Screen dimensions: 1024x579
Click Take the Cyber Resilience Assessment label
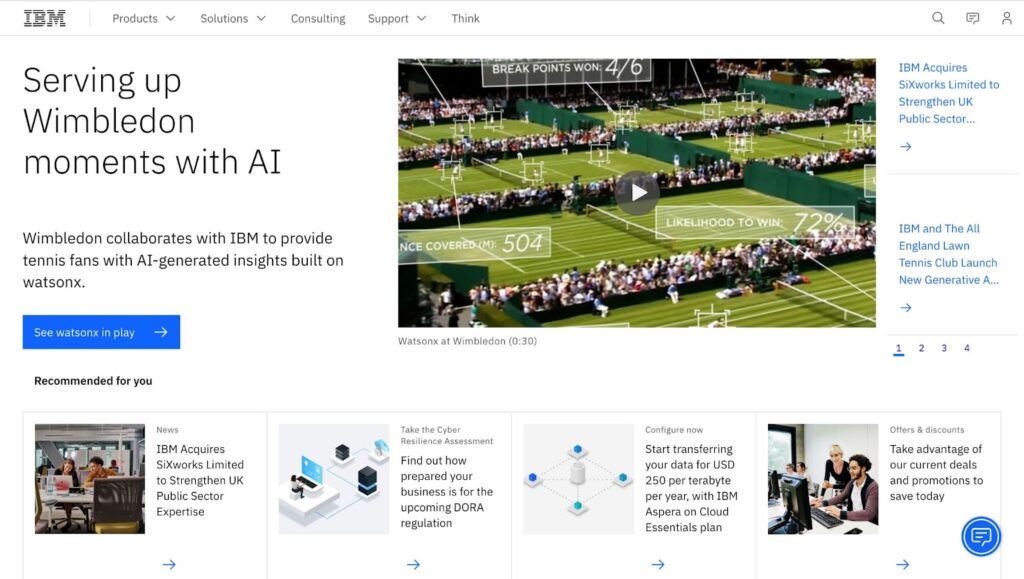tap(447, 435)
